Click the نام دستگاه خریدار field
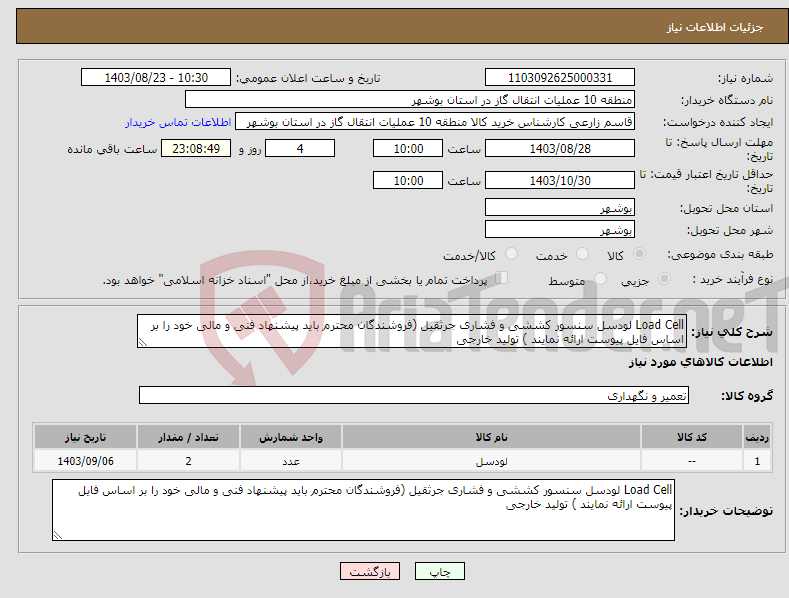Screen dimensions: 789x598 [x=410, y=100]
